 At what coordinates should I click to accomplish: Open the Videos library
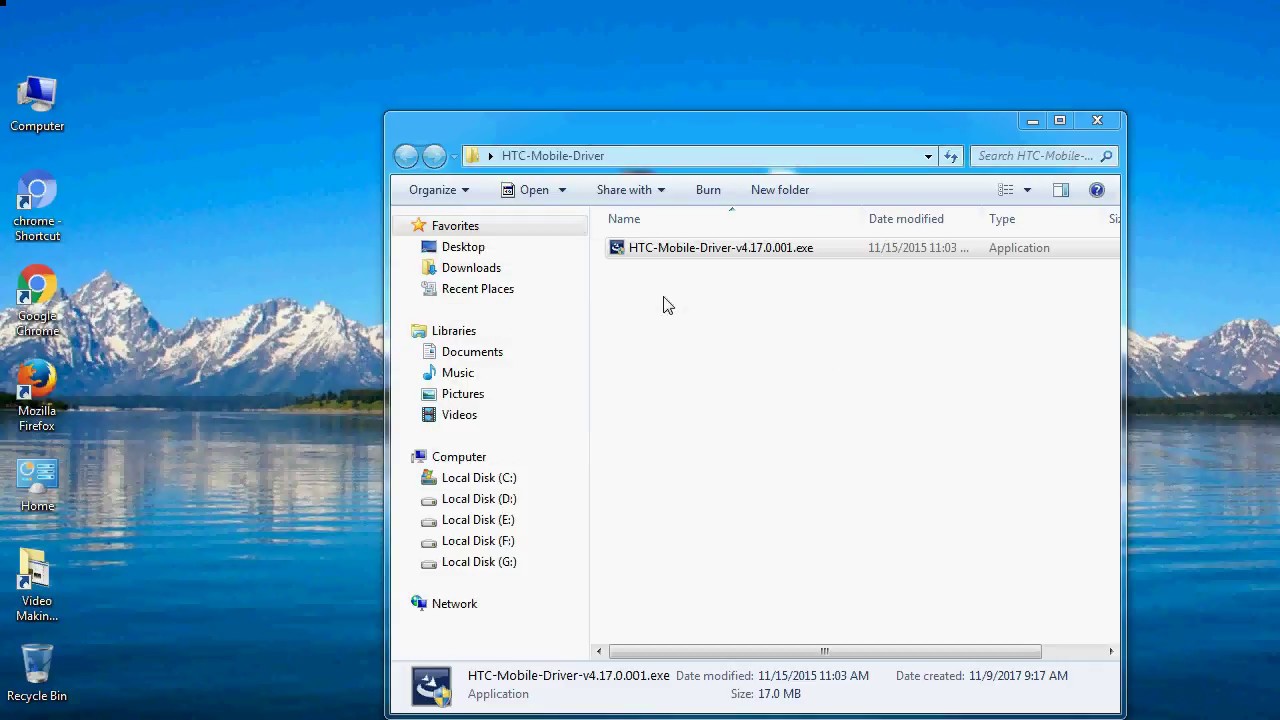[459, 415]
